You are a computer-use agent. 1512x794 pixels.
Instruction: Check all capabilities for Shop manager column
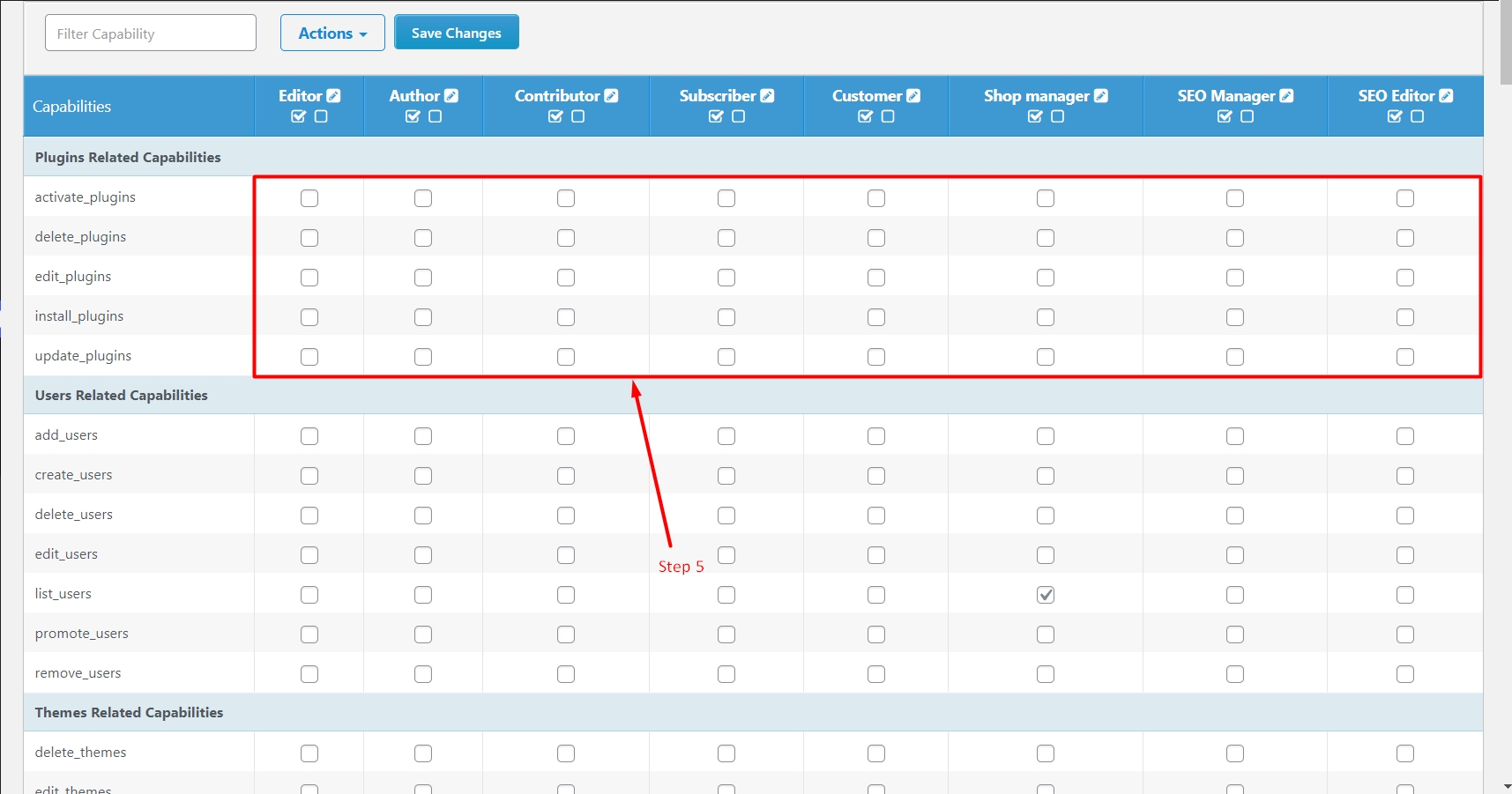(x=1035, y=116)
